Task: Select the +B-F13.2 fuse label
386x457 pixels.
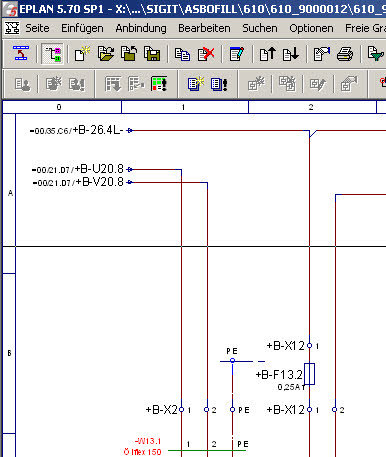Action: tap(279, 375)
